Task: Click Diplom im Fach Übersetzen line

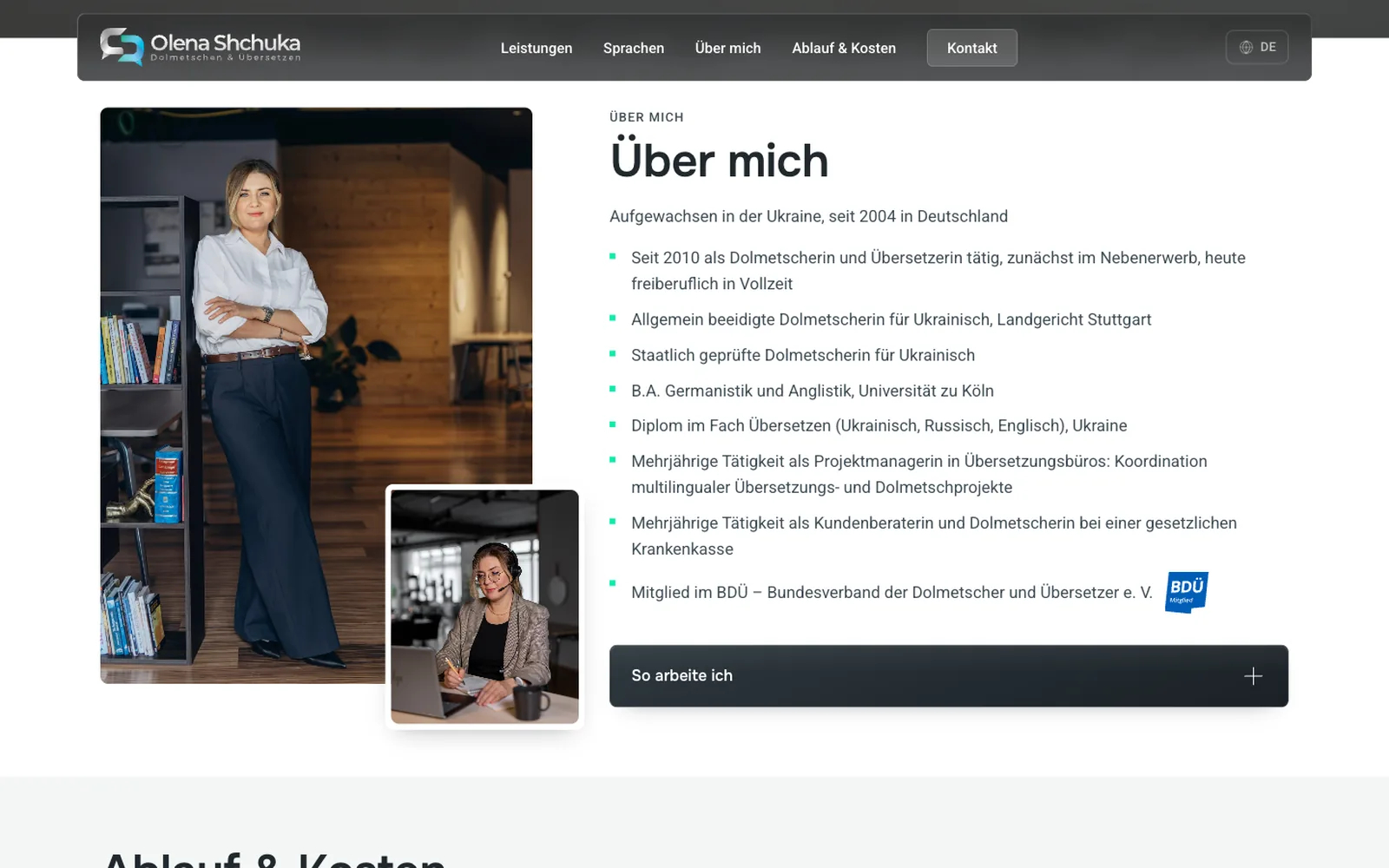Action: (879, 425)
